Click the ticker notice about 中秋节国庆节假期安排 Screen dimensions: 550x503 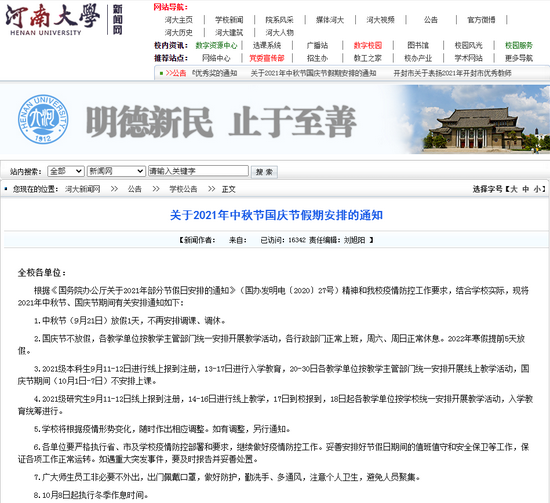[313, 73]
